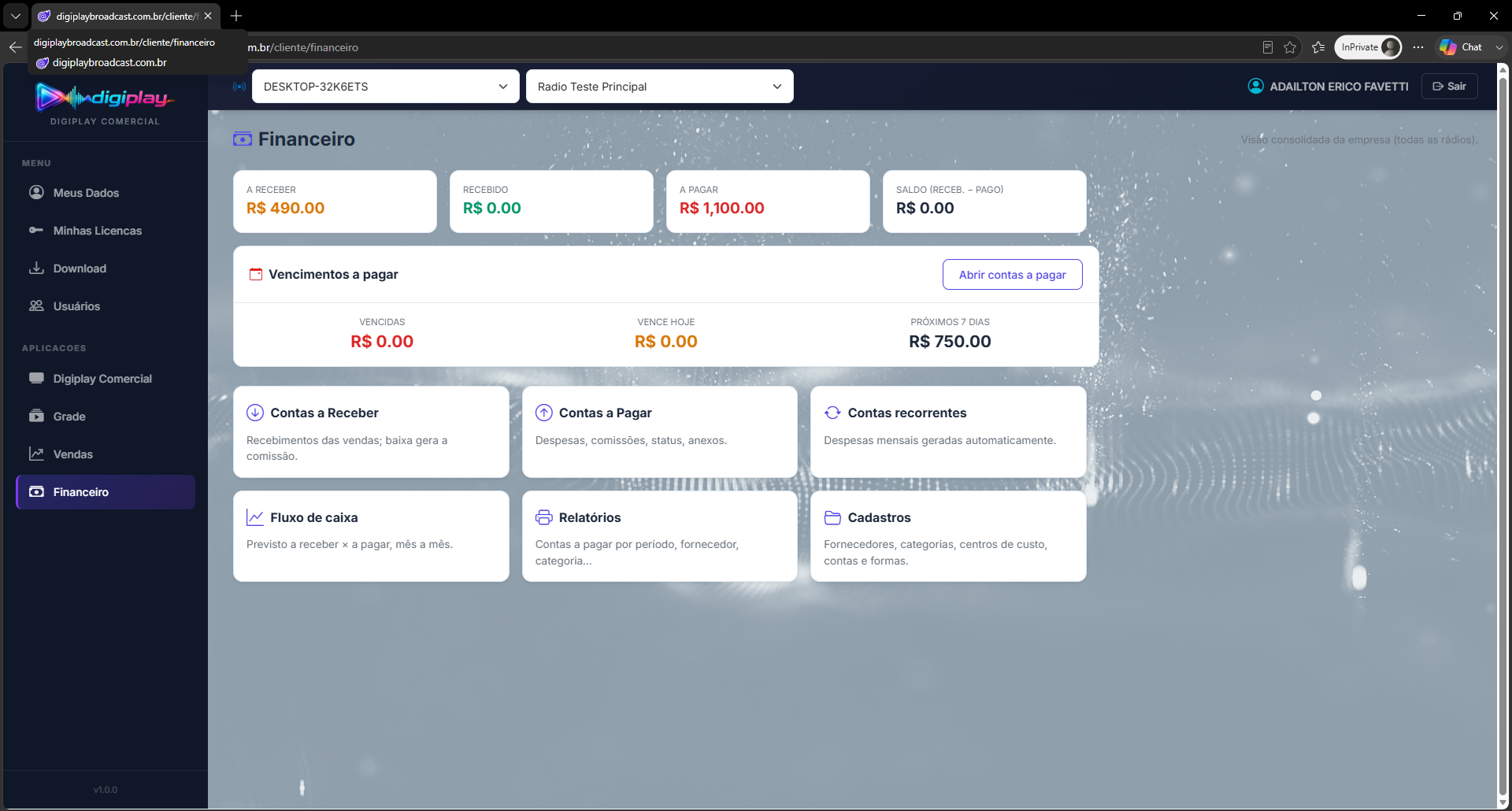The image size is (1512, 811).
Task: Add page to favorites star icon
Action: [1290, 47]
